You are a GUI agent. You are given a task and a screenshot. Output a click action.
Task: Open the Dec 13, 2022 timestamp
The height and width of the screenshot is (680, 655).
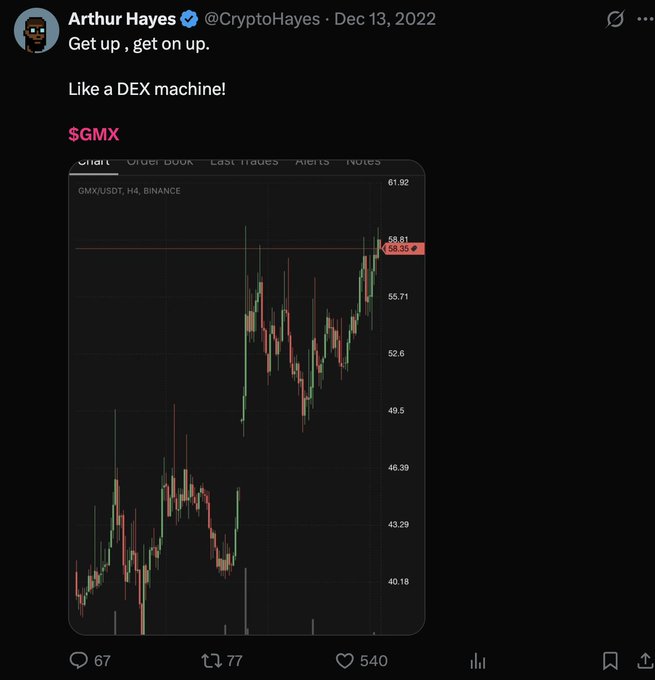tap(385, 19)
